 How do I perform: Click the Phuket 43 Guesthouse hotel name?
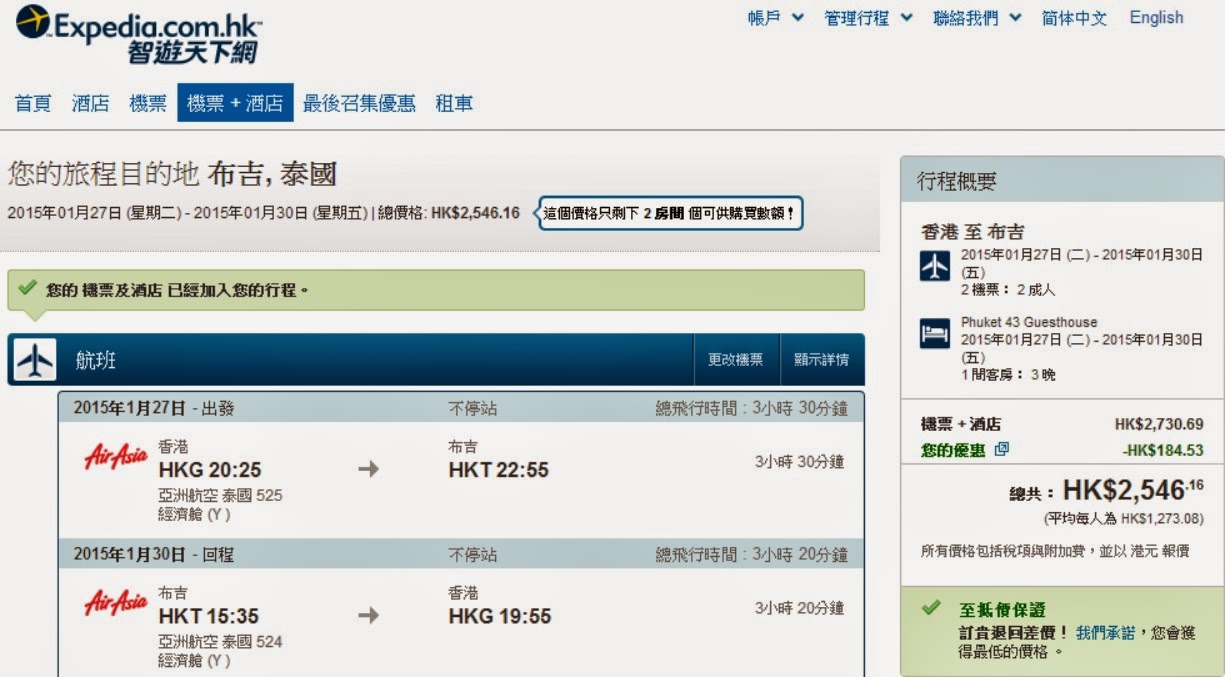(x=1029, y=322)
